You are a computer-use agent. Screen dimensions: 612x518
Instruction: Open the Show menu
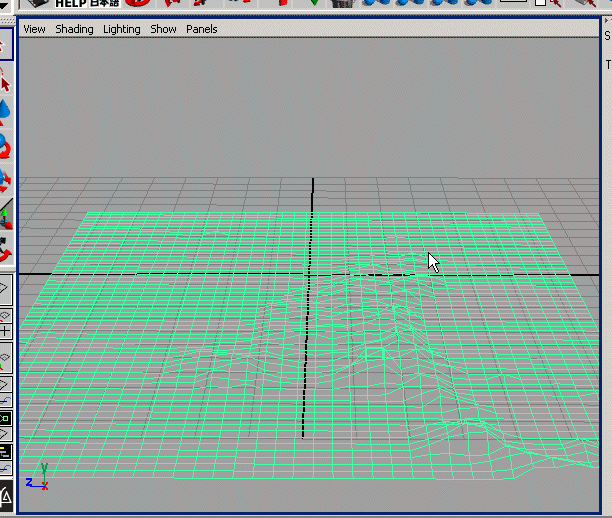pos(163,29)
